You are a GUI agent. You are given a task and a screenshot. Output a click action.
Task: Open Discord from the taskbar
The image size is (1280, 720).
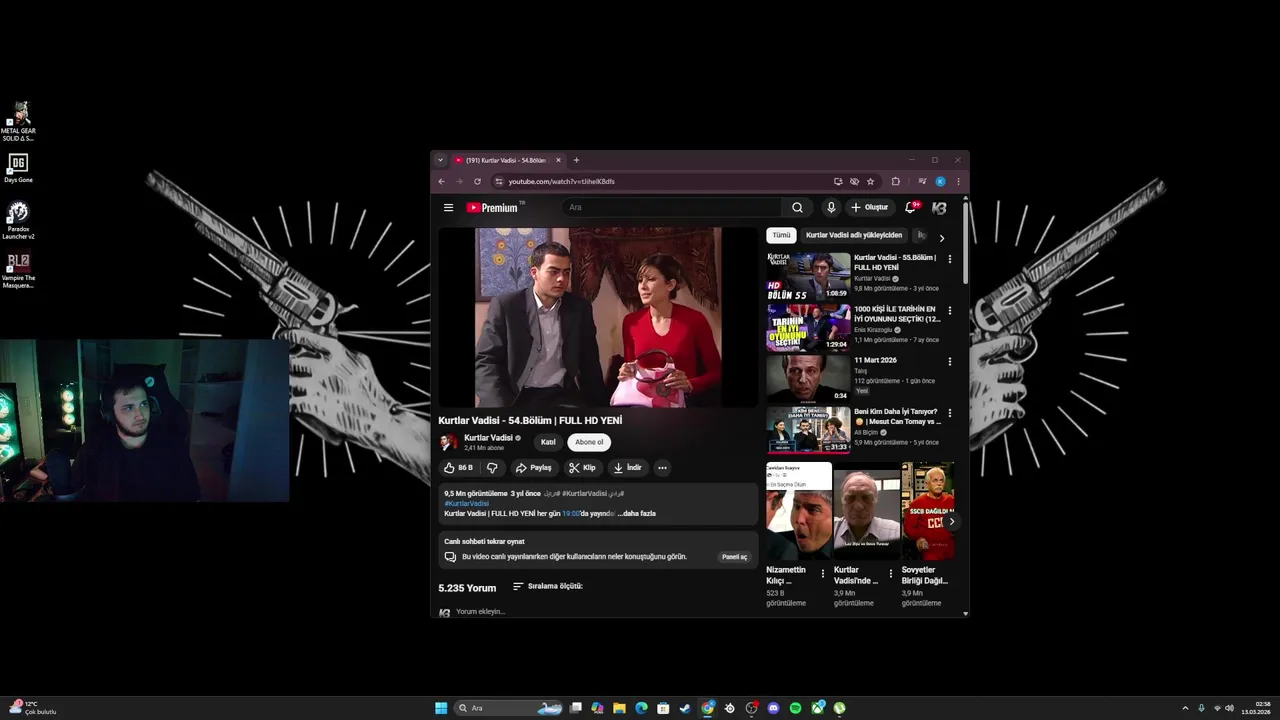(x=773, y=708)
